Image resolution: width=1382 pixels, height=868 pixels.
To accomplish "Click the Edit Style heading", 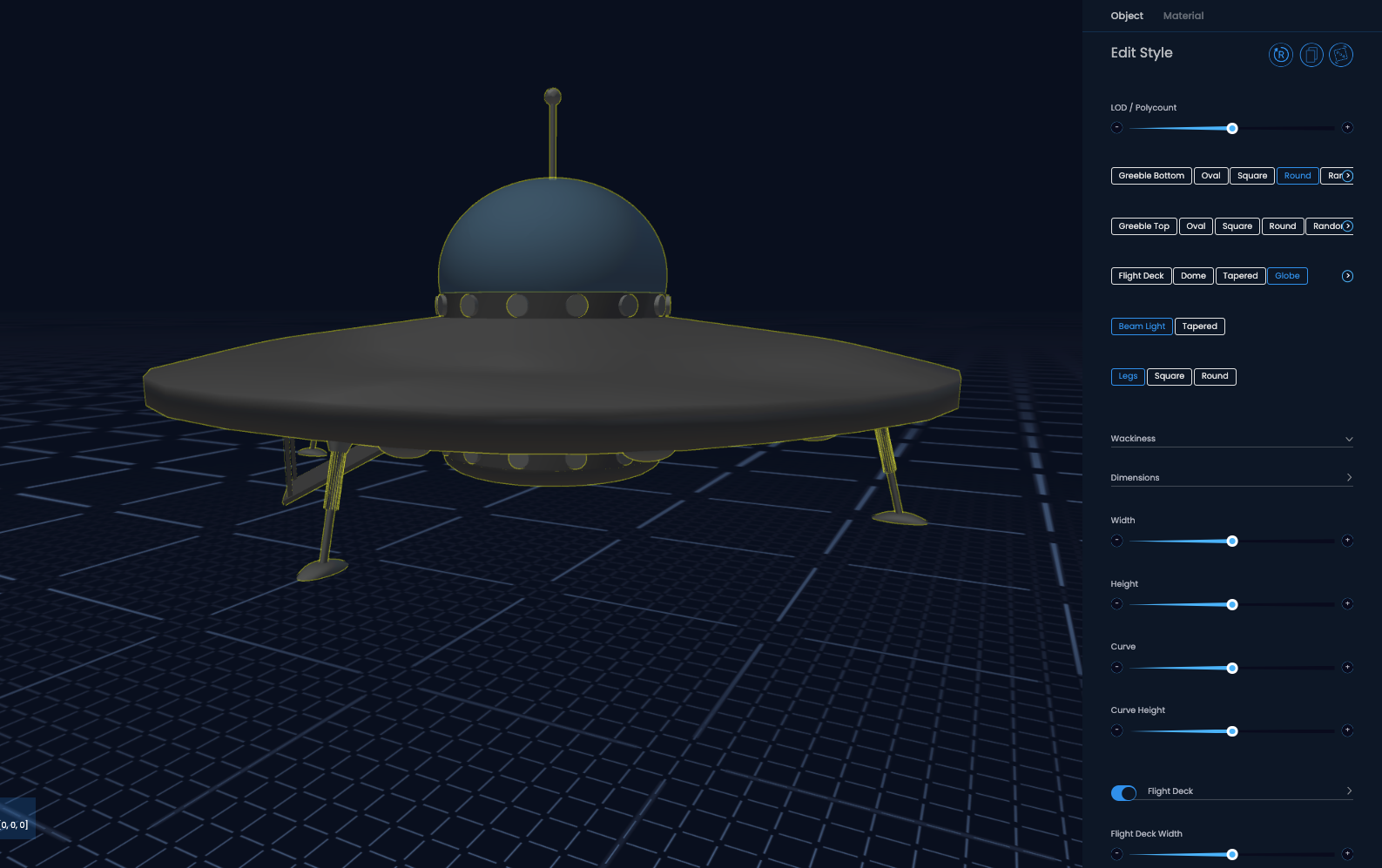I will (1142, 53).
